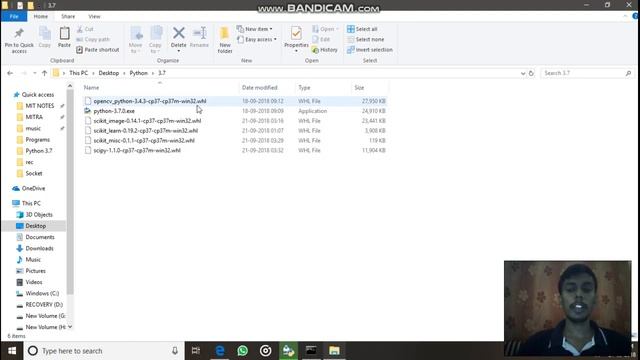Open the Copy to menu
The image size is (640, 360).
point(155,40)
